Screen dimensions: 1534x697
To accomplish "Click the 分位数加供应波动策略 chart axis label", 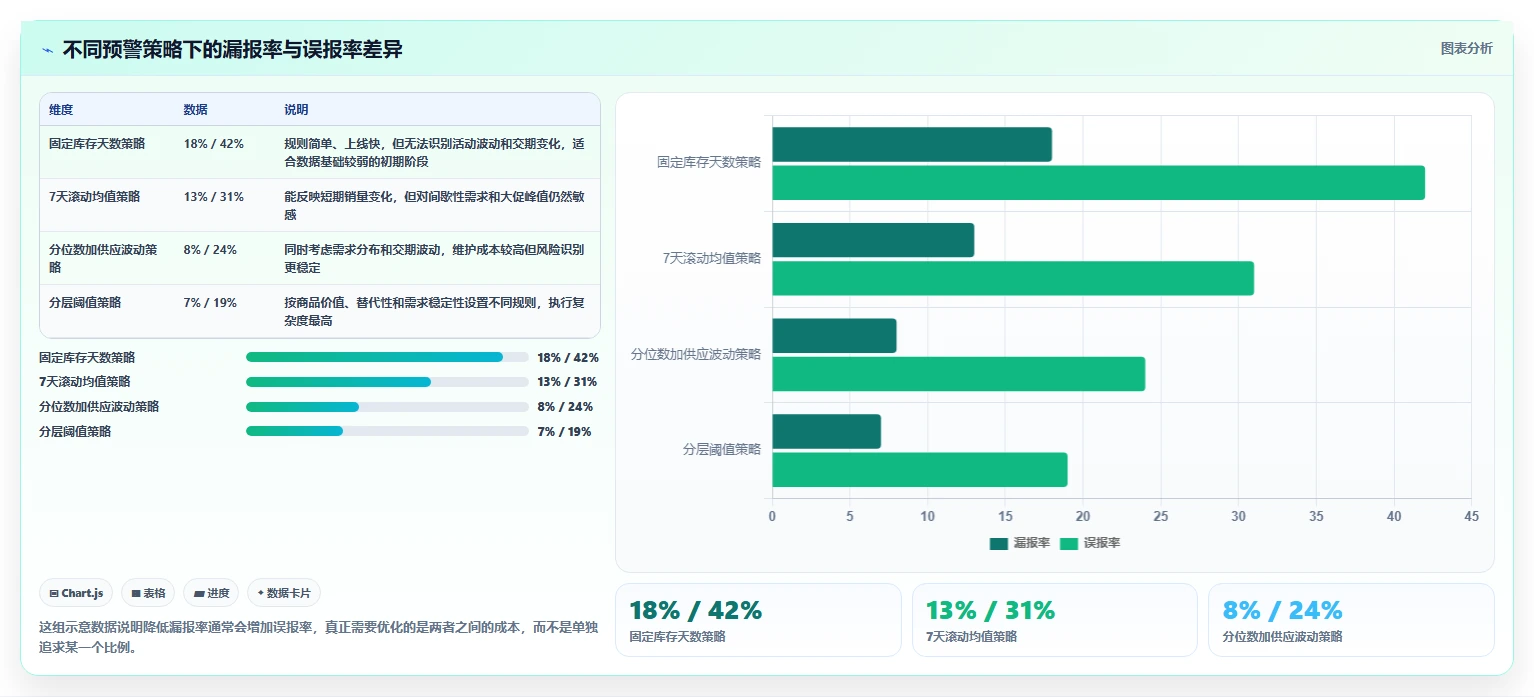I will 696,354.
